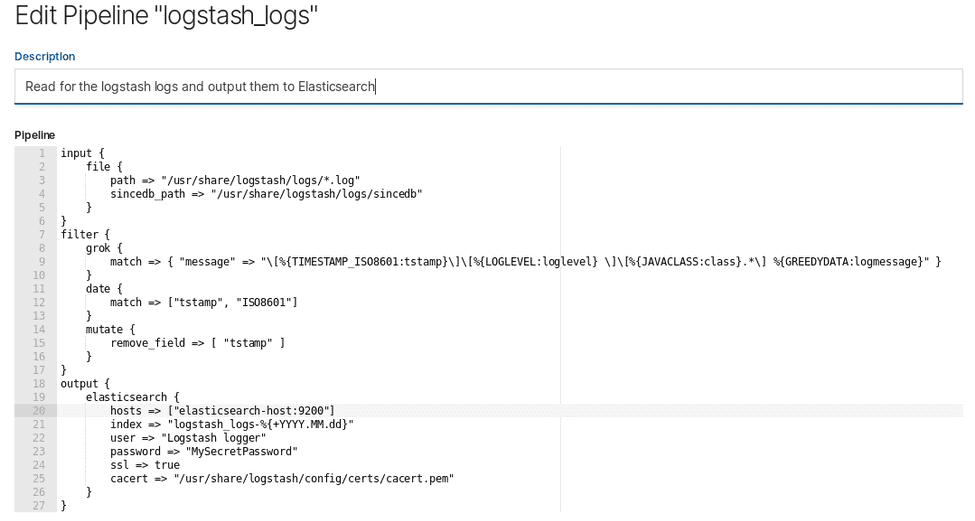Click the remove_field "tstamp" line

pos(197,343)
